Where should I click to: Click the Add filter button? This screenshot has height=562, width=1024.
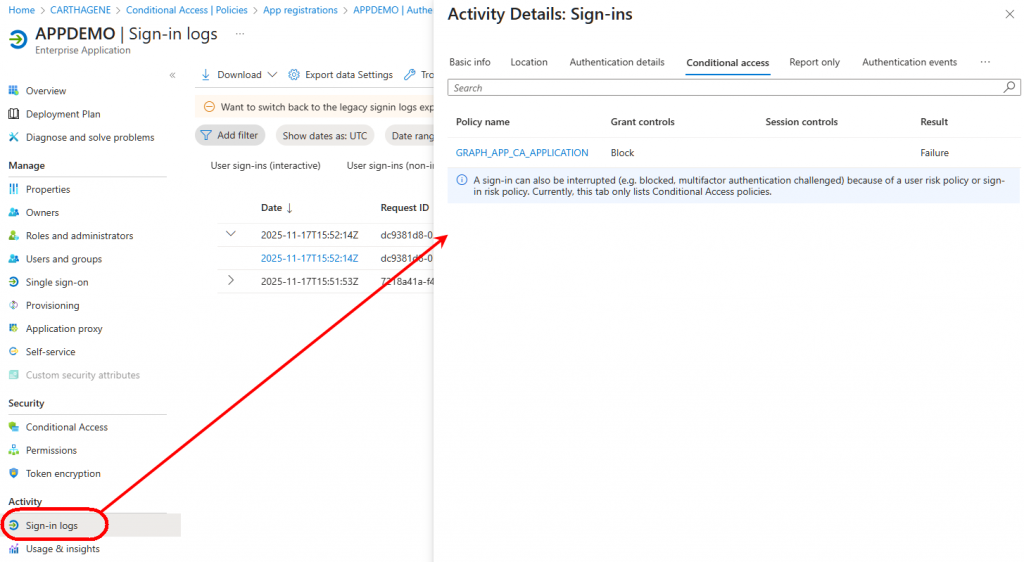click(x=230, y=135)
